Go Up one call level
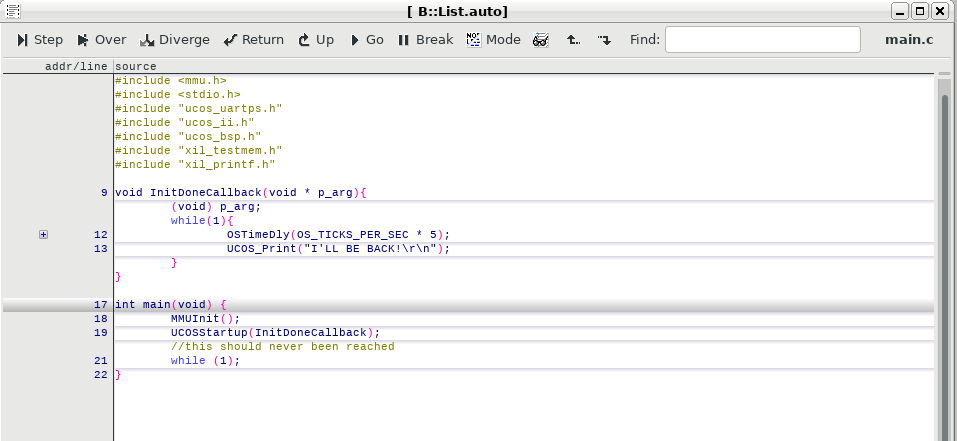Viewport: 957px width, 441px height. tap(316, 40)
